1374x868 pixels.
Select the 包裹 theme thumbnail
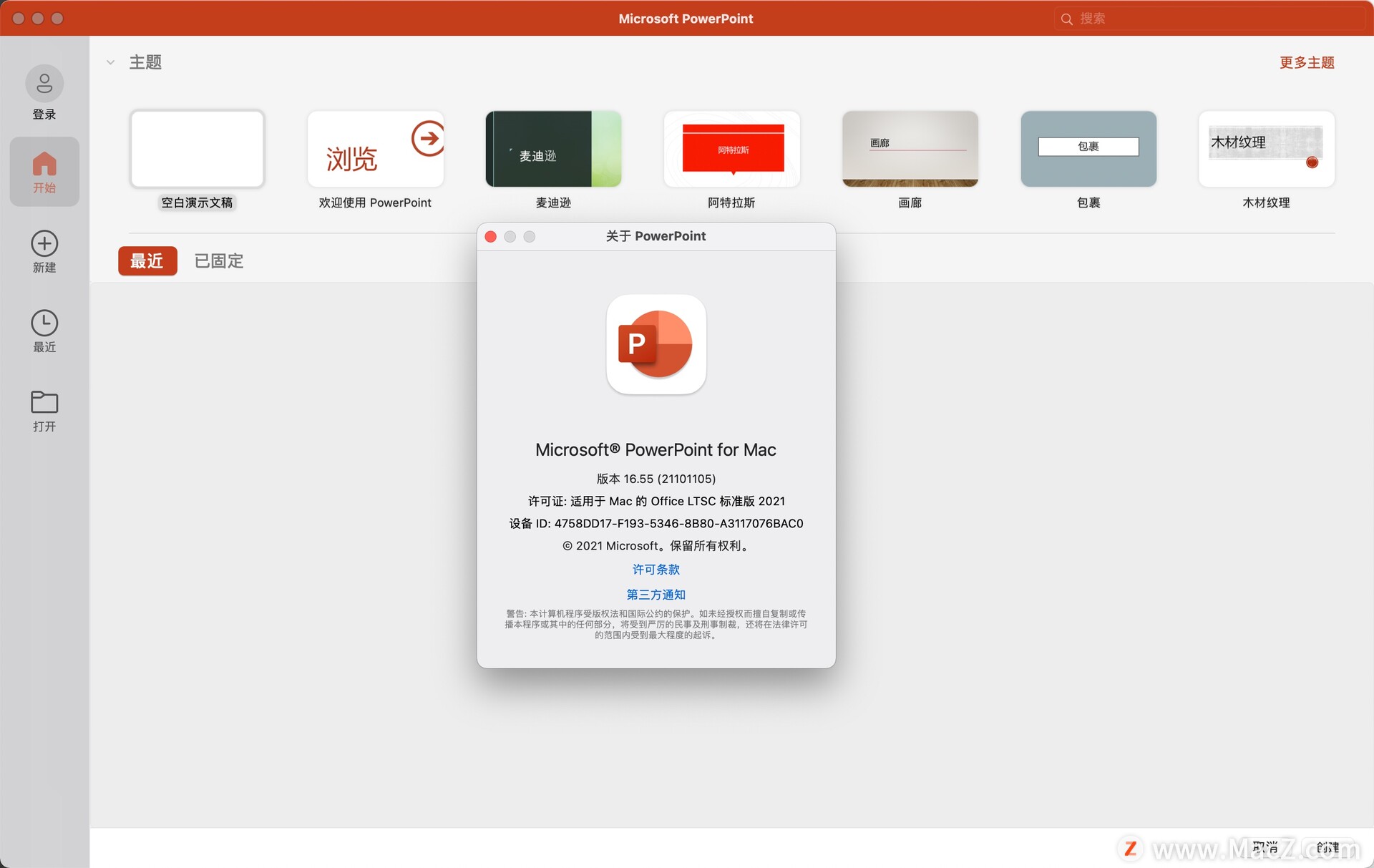tap(1088, 149)
